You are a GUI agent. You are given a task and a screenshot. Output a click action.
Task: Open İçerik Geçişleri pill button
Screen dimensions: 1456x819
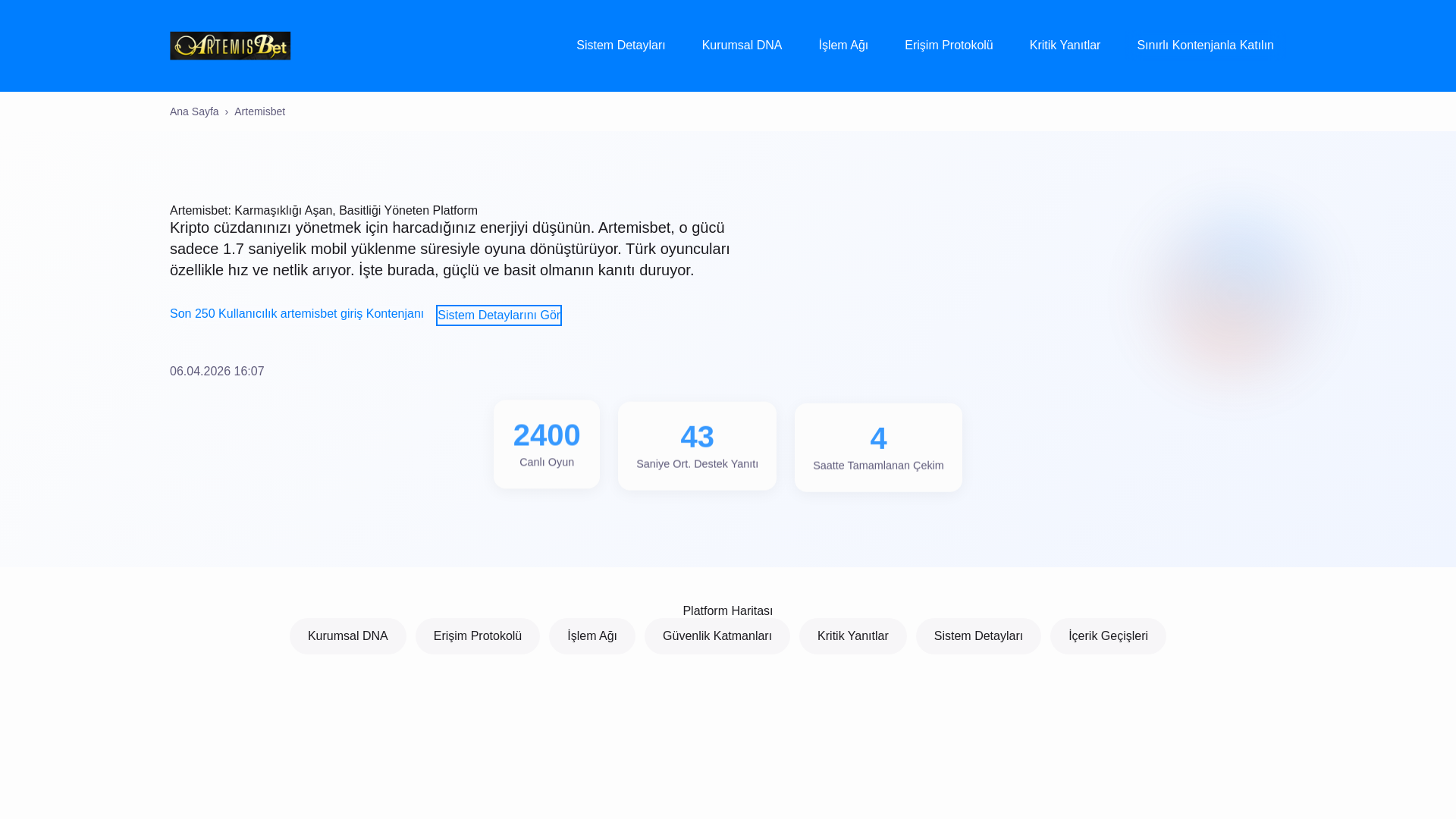tap(1108, 636)
